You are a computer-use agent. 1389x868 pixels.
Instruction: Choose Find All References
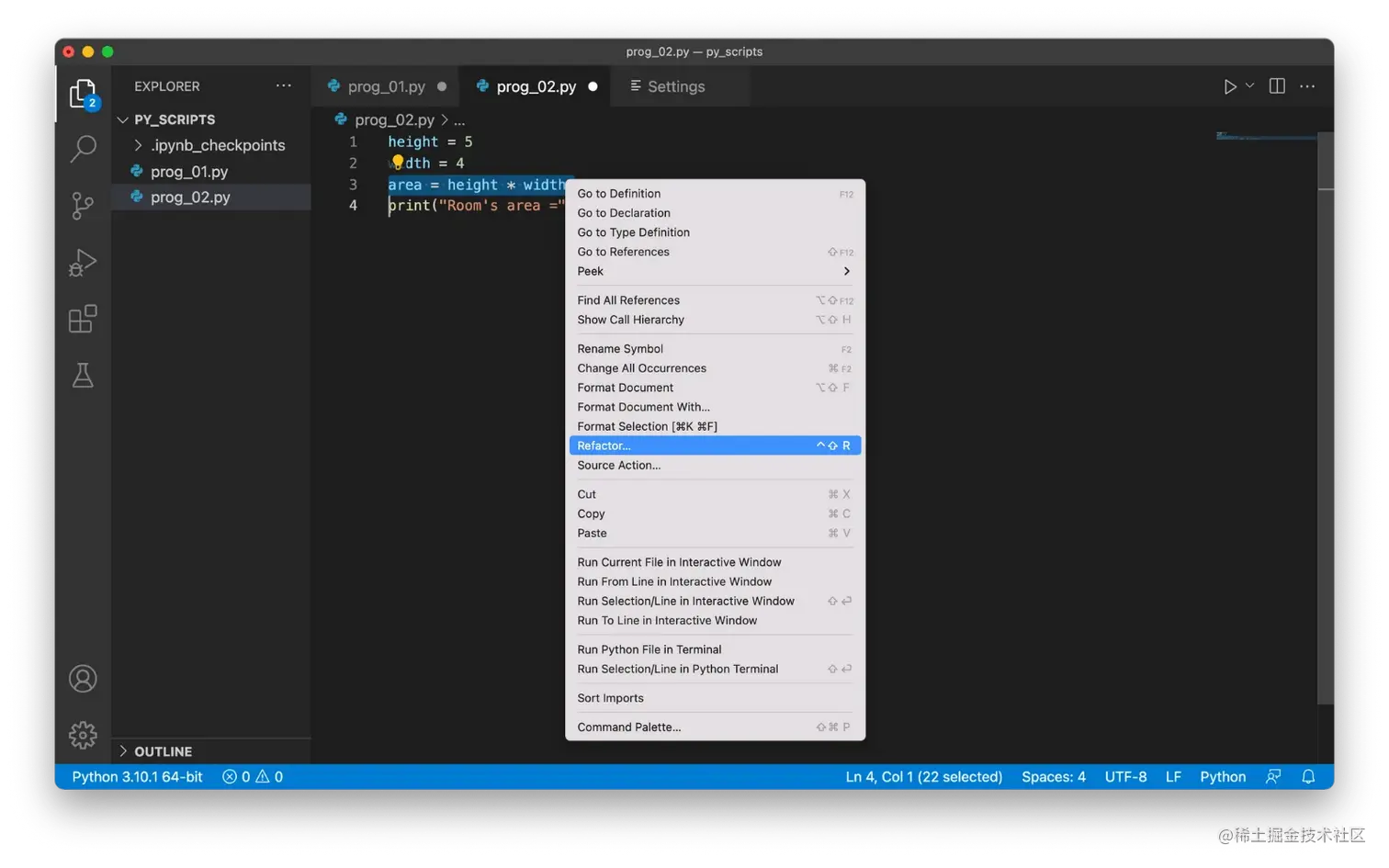pos(715,300)
